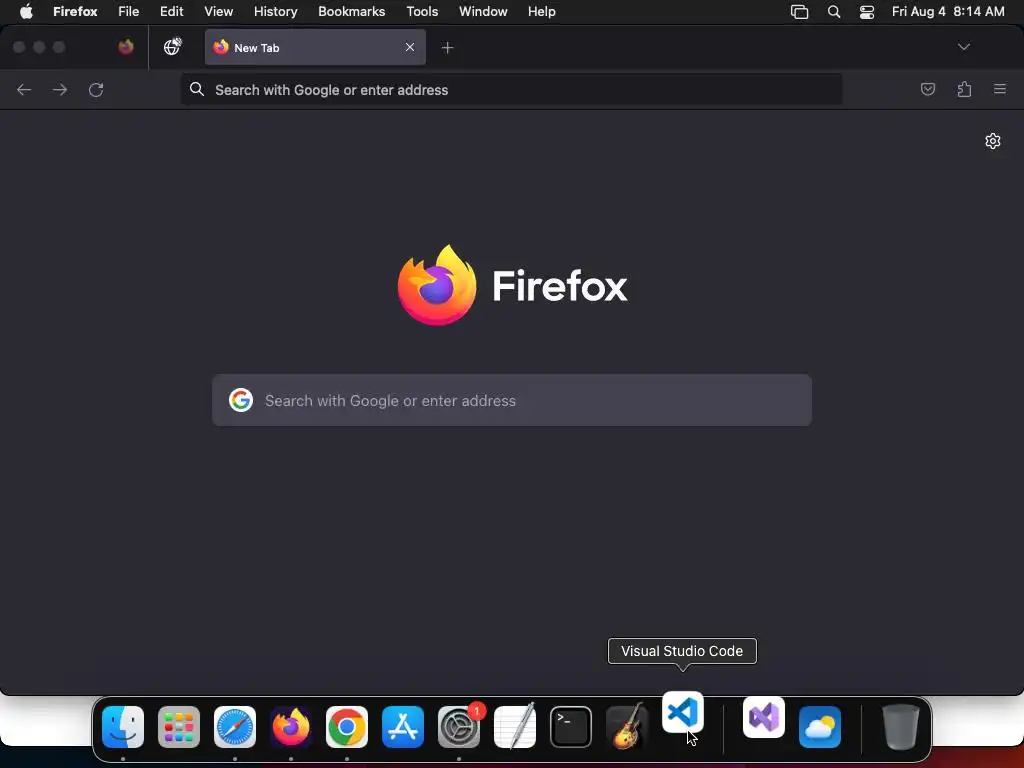Open the View menu
1024x768 pixels.
click(218, 11)
